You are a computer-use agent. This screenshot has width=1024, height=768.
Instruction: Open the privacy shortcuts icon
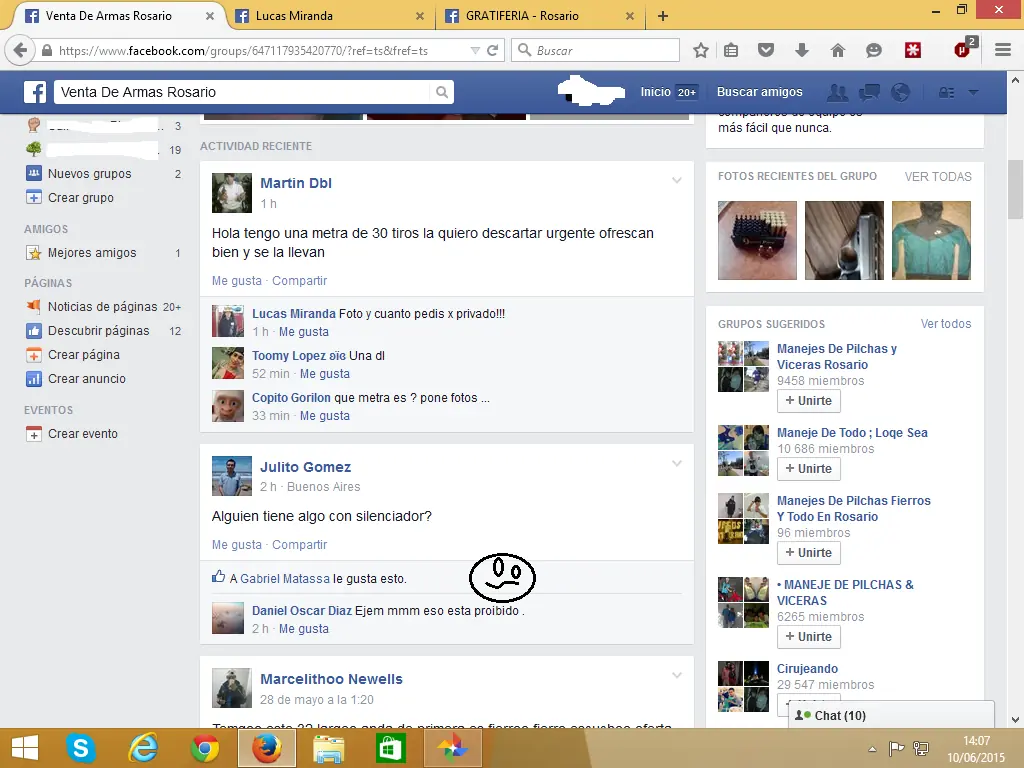click(946, 93)
